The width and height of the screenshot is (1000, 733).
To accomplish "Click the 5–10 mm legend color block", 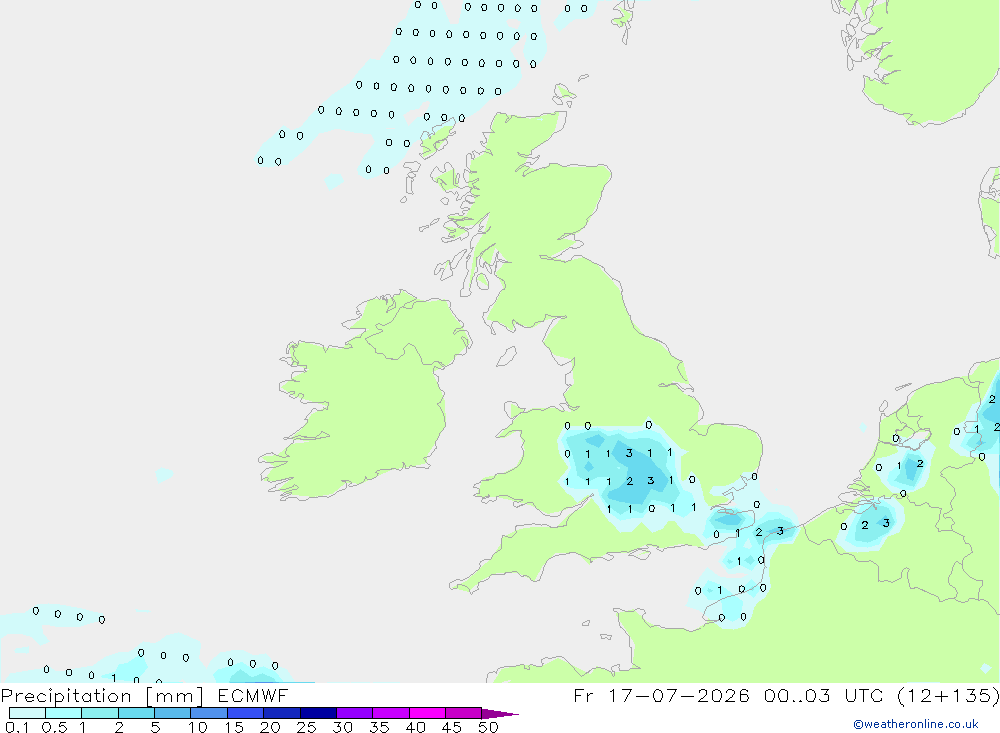I will coord(173,713).
